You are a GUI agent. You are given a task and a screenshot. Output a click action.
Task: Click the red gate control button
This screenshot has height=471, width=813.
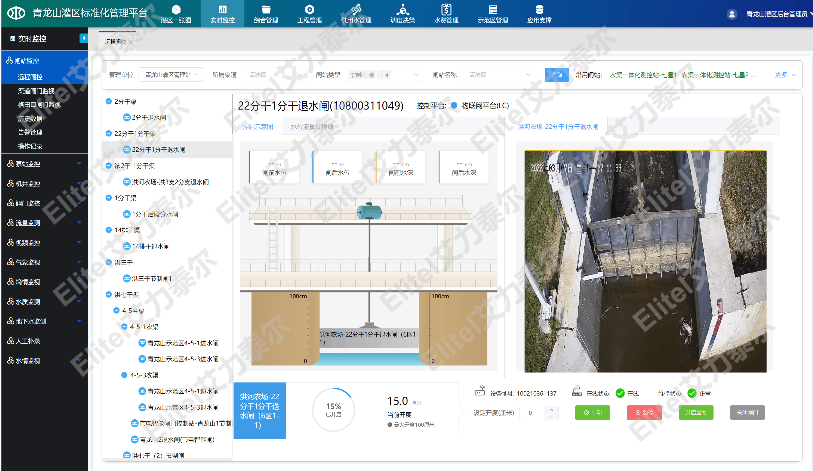[644, 411]
